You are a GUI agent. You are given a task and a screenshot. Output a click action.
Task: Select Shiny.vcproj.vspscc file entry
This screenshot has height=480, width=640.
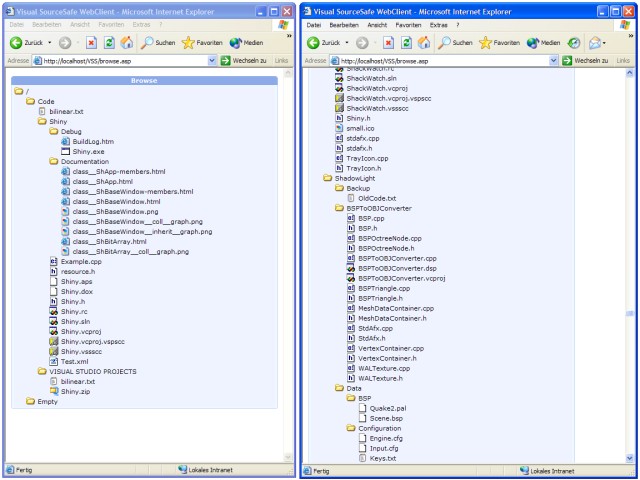coord(93,342)
